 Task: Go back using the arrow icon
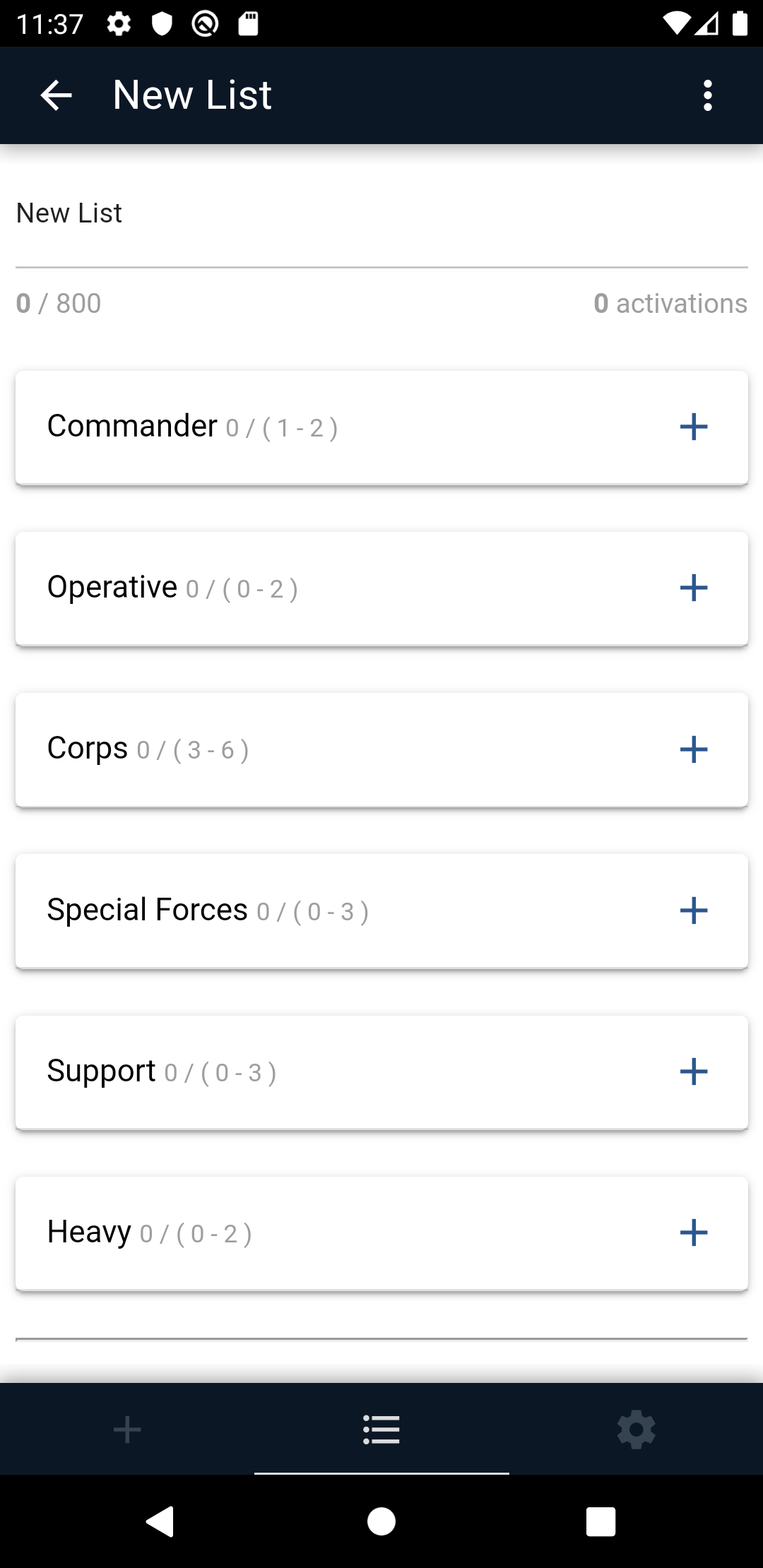tap(57, 95)
